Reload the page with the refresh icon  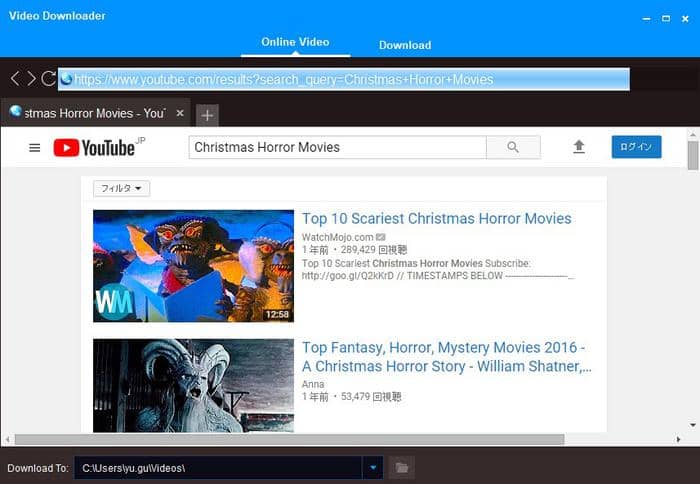(x=49, y=79)
